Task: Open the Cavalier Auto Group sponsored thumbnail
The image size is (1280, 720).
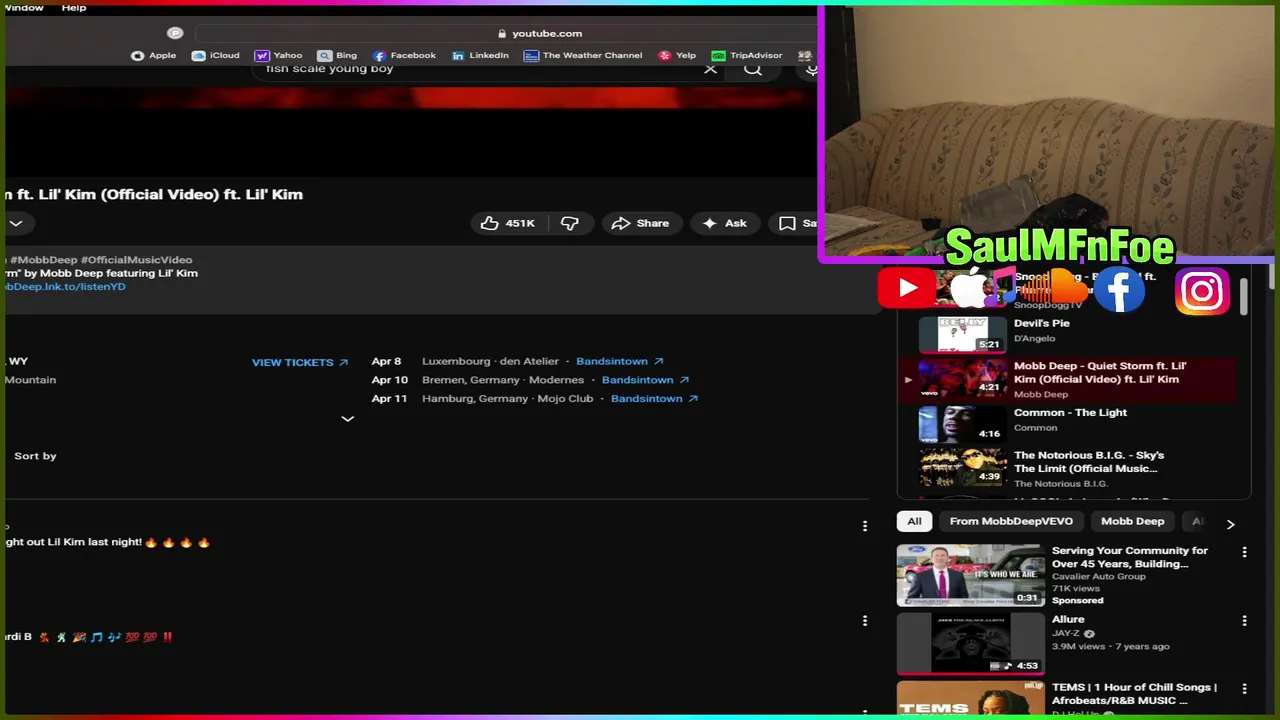Action: coord(970,575)
